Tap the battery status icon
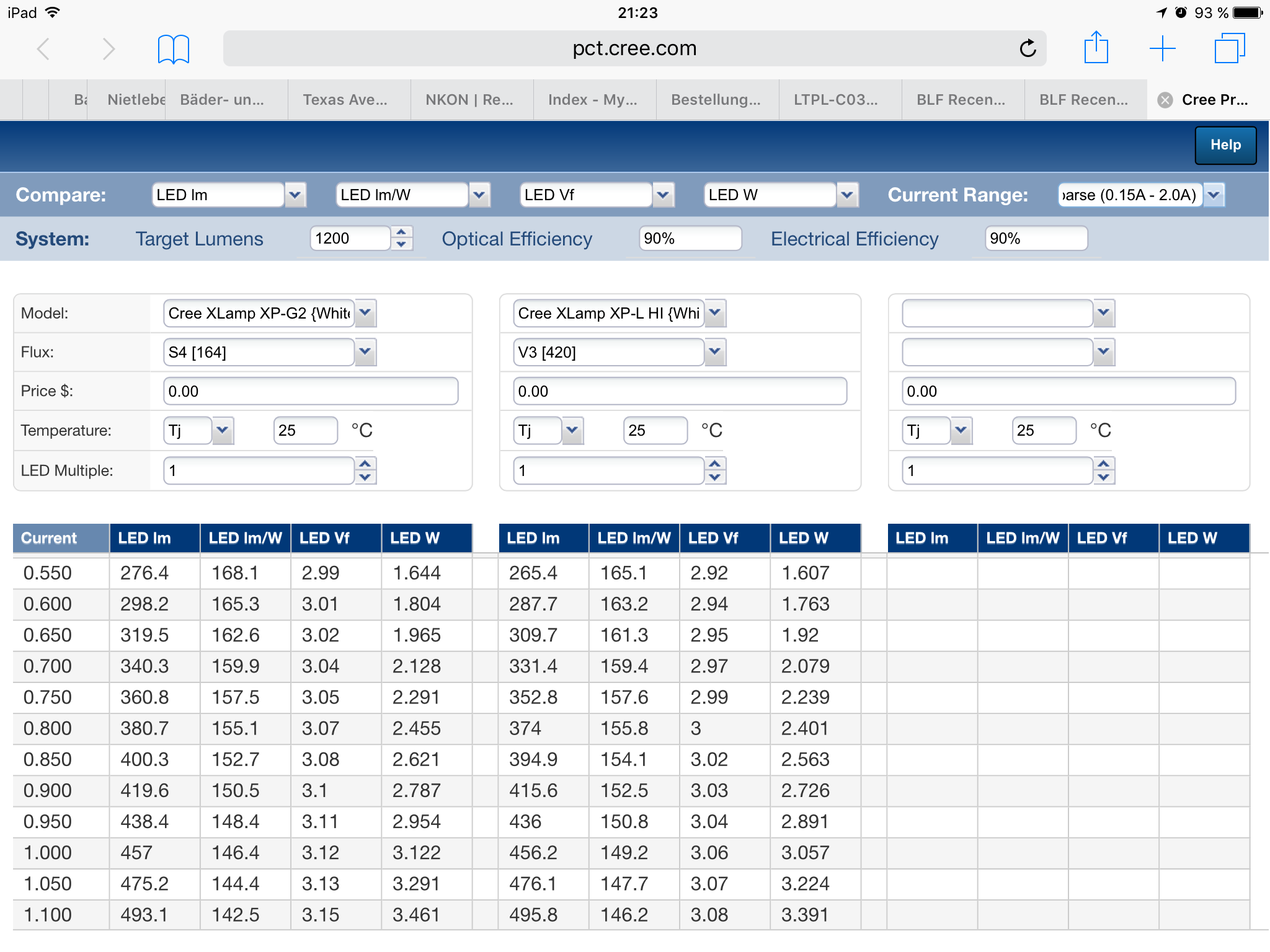This screenshot has height=952, width=1270. click(1248, 12)
